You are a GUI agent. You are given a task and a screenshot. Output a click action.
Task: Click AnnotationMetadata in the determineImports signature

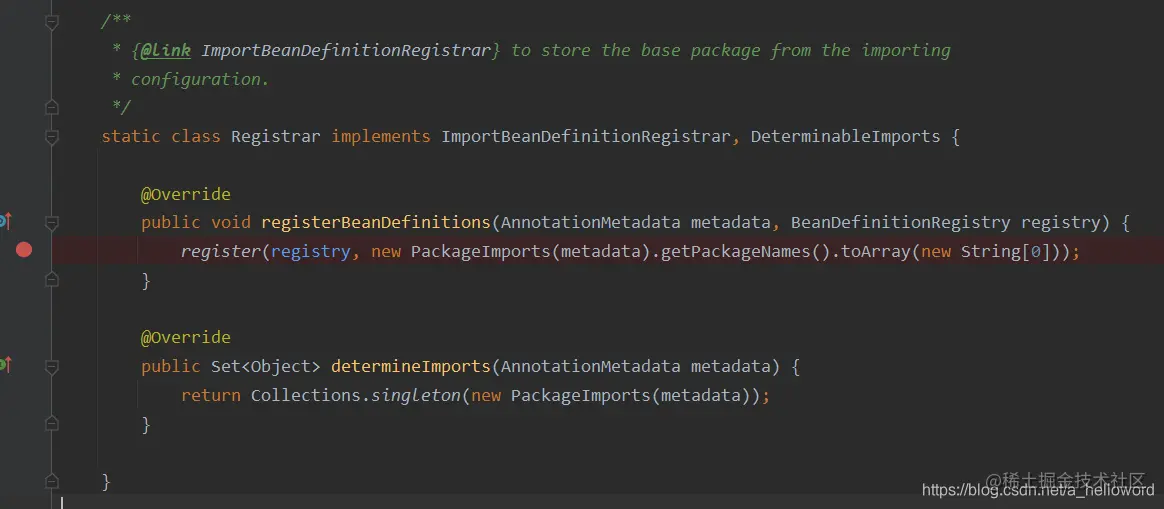click(x=590, y=367)
